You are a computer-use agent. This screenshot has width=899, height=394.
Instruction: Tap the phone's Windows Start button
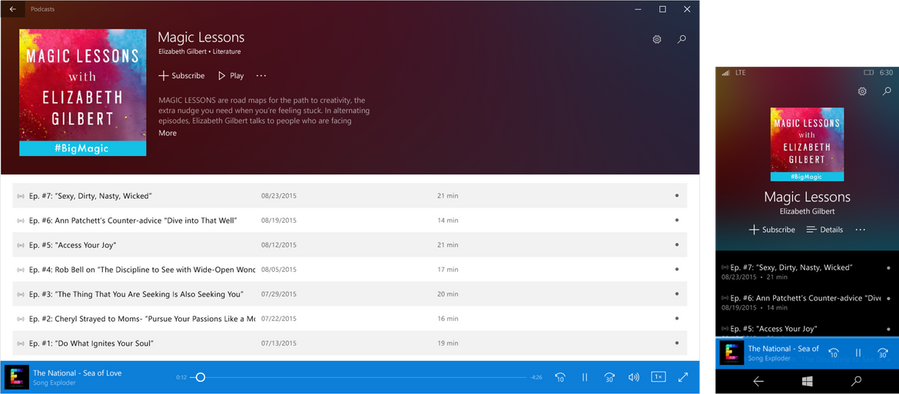(807, 381)
